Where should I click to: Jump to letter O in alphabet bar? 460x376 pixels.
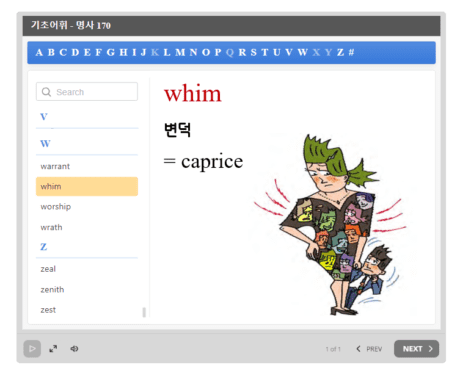(x=206, y=53)
